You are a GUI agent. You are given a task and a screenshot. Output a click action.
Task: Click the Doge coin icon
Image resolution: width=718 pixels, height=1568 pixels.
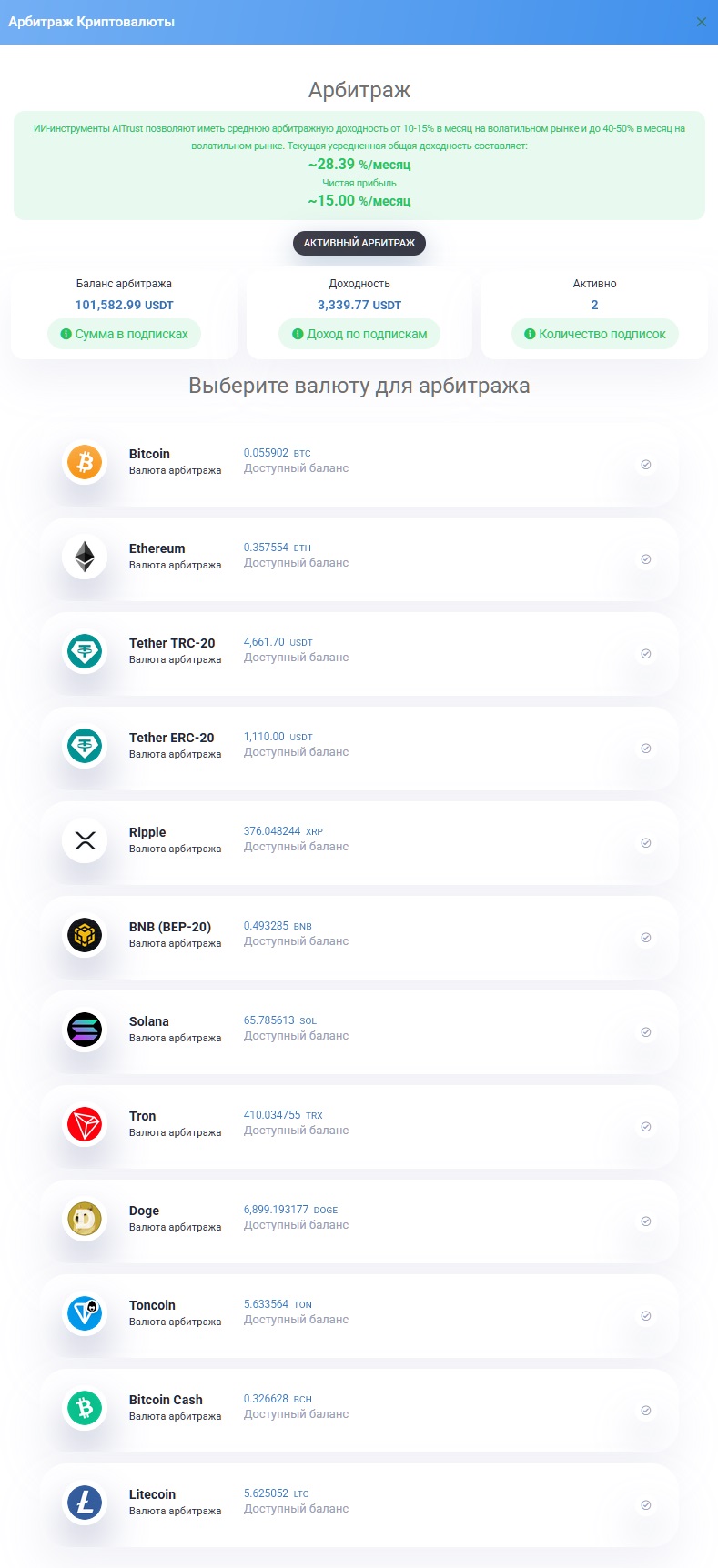point(85,1219)
